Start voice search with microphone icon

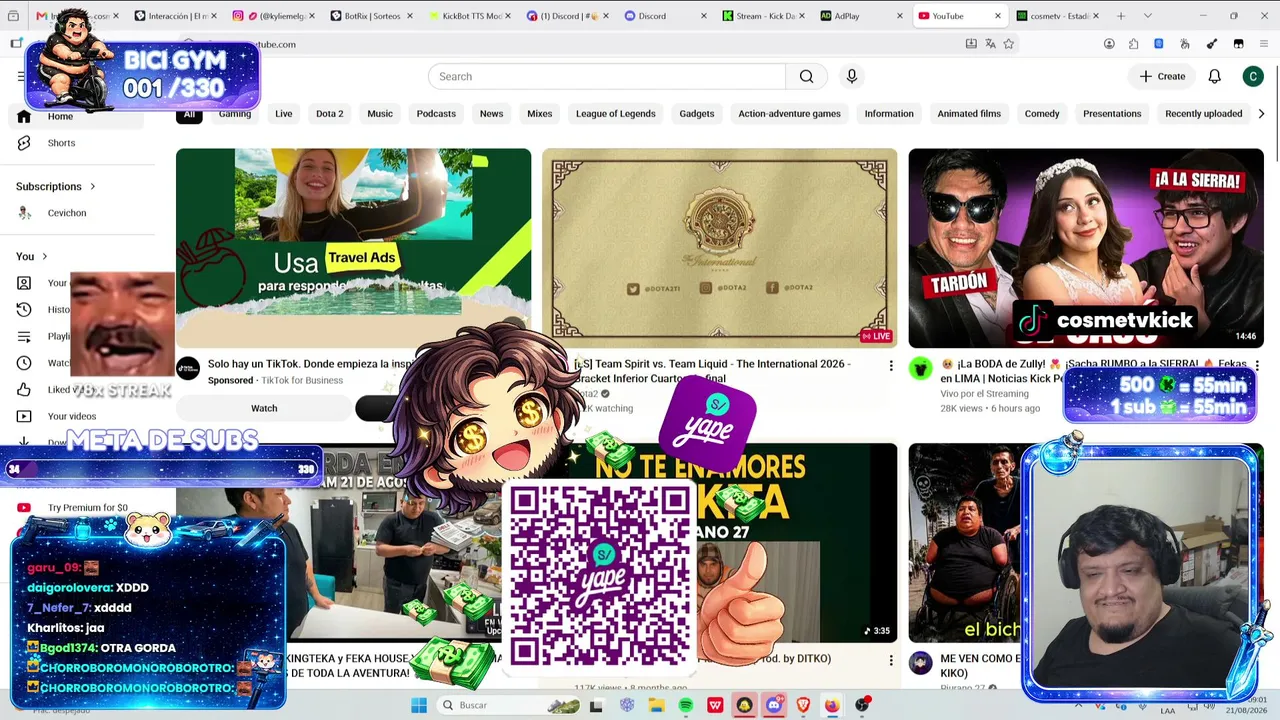[852, 77]
